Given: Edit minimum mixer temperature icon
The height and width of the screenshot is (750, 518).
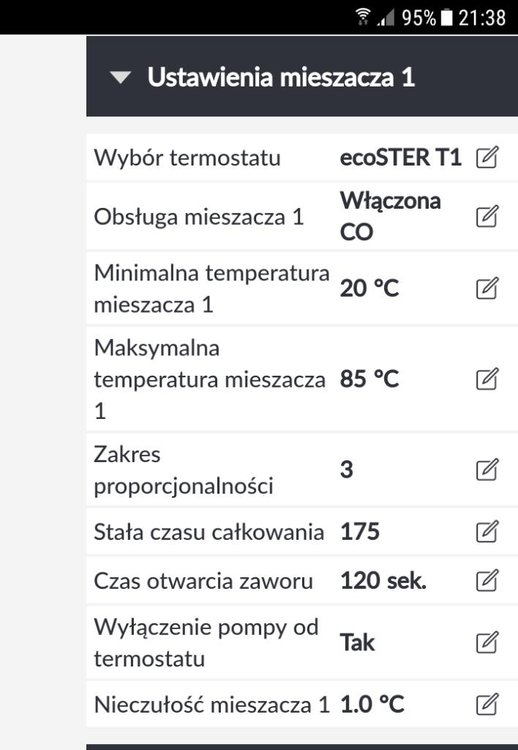Looking at the screenshot, I should click(487, 288).
